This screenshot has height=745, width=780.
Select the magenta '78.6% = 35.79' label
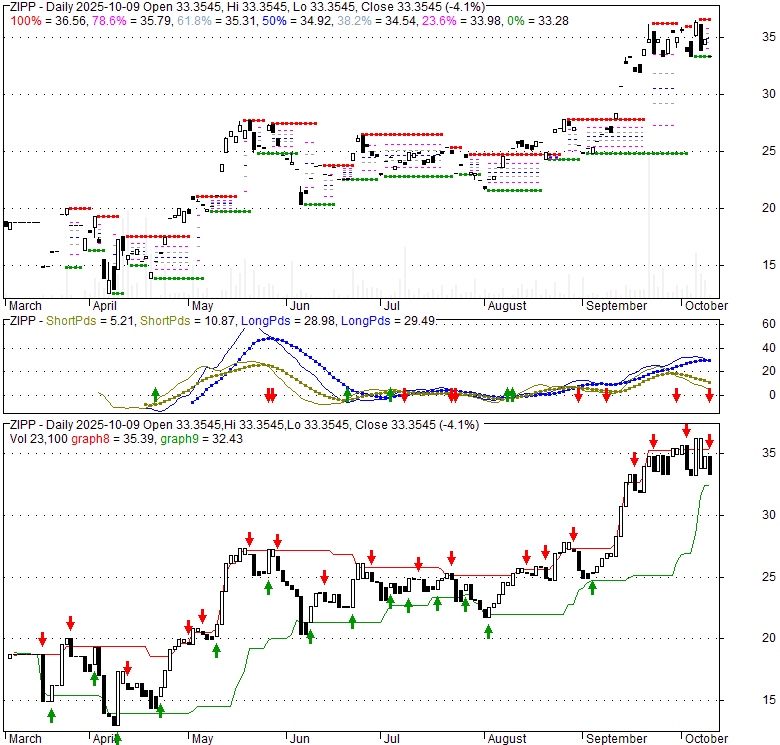133,21
